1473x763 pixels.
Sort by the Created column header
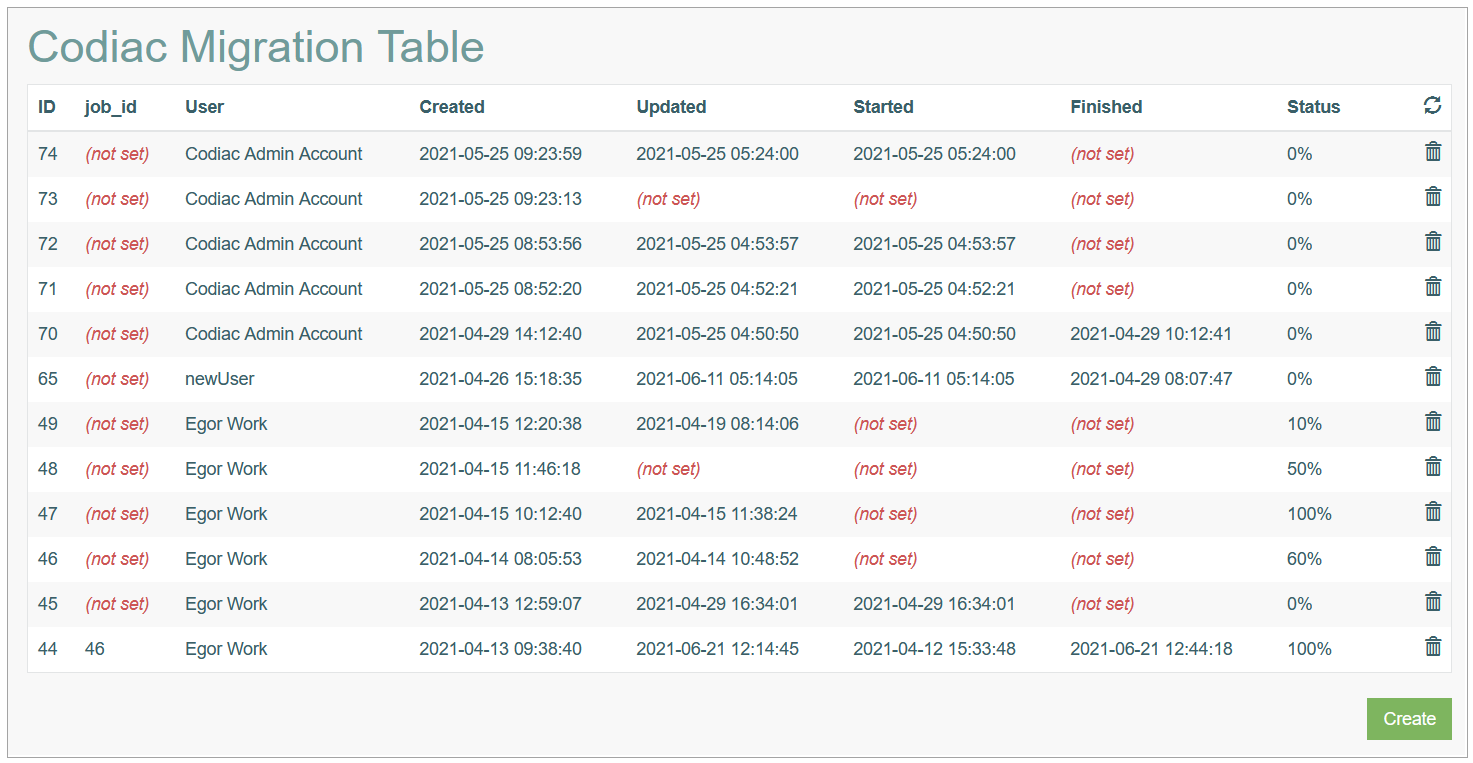[452, 107]
